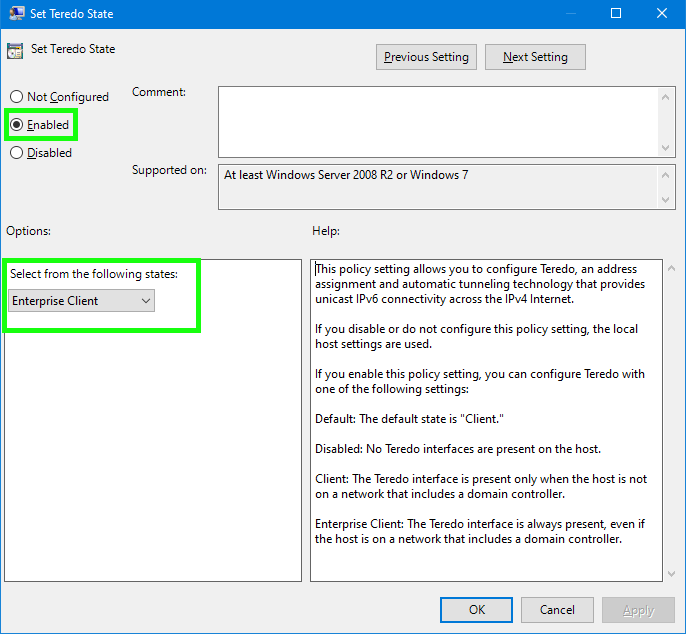Viewport: 686px width, 634px height.
Task: Click the Comment box scroll-up arrow
Action: point(667,97)
